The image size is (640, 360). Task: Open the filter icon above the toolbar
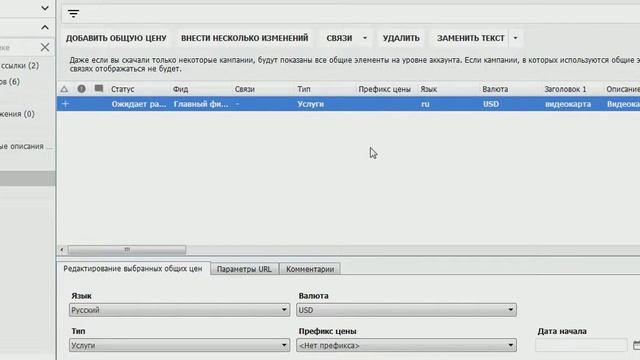point(73,14)
